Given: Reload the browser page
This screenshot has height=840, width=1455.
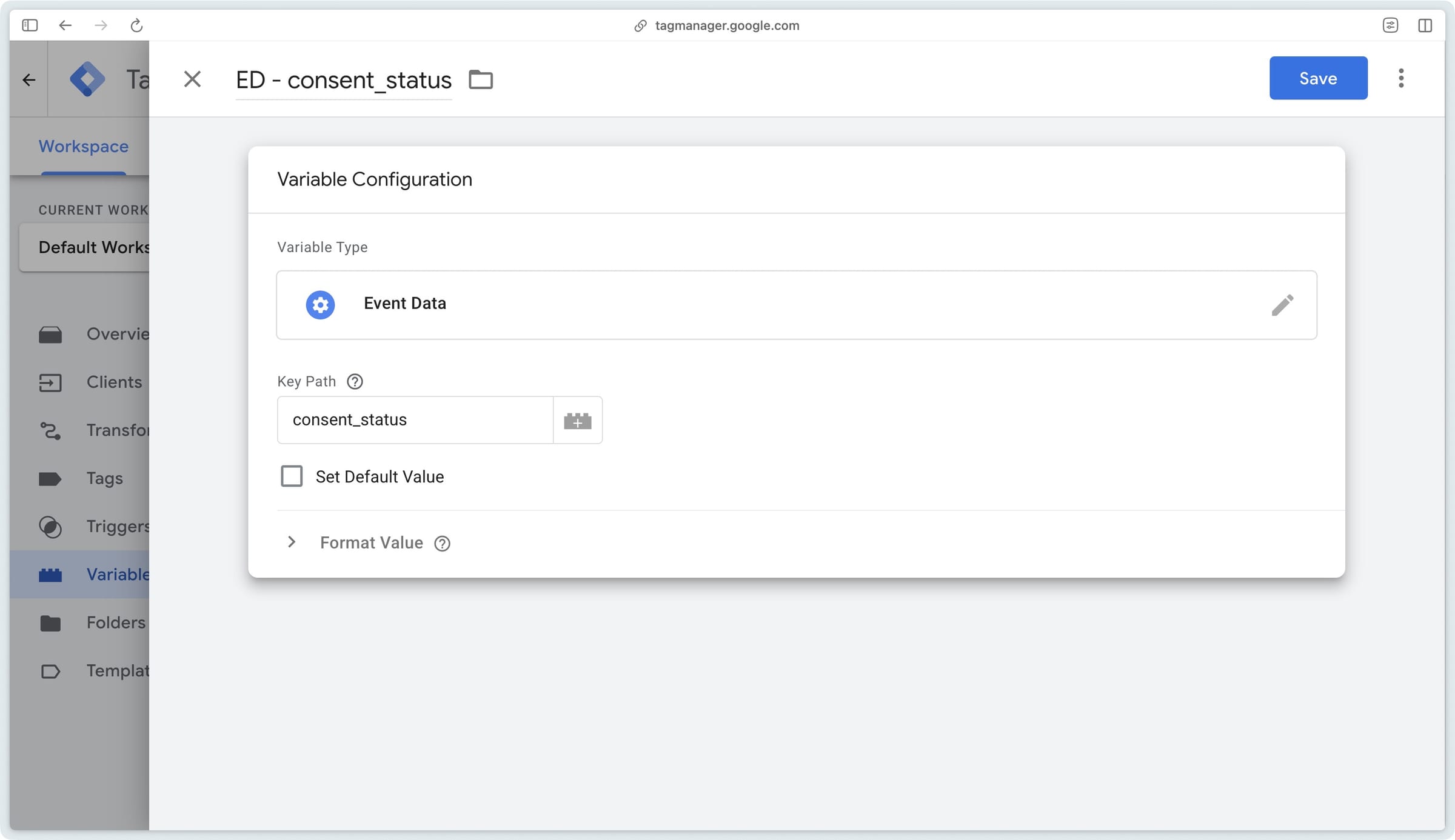Looking at the screenshot, I should 136,25.
